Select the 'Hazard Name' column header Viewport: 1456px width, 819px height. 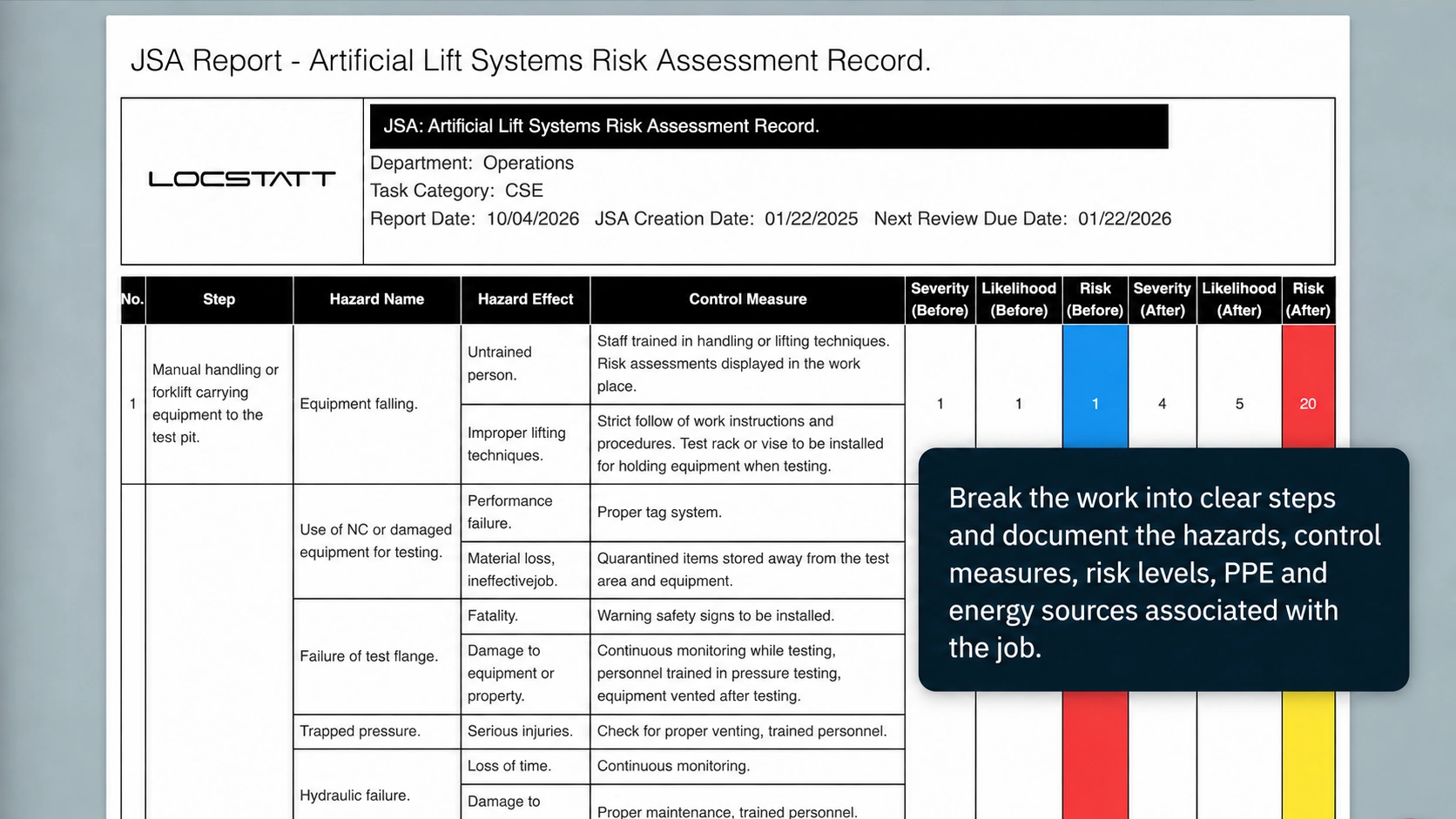click(x=377, y=299)
